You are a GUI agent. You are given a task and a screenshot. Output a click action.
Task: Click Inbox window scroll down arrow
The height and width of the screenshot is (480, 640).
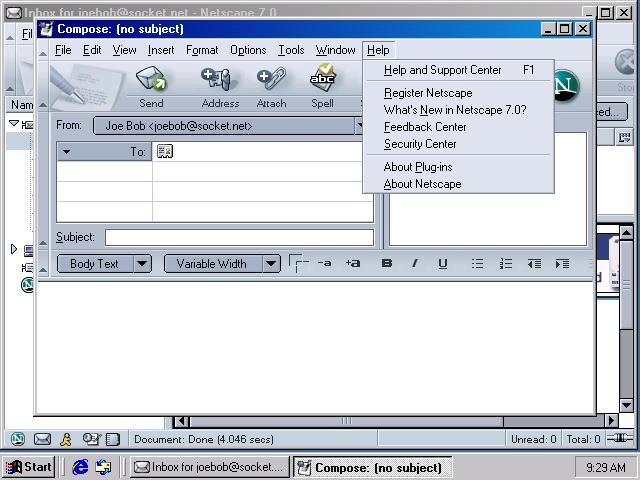626,405
